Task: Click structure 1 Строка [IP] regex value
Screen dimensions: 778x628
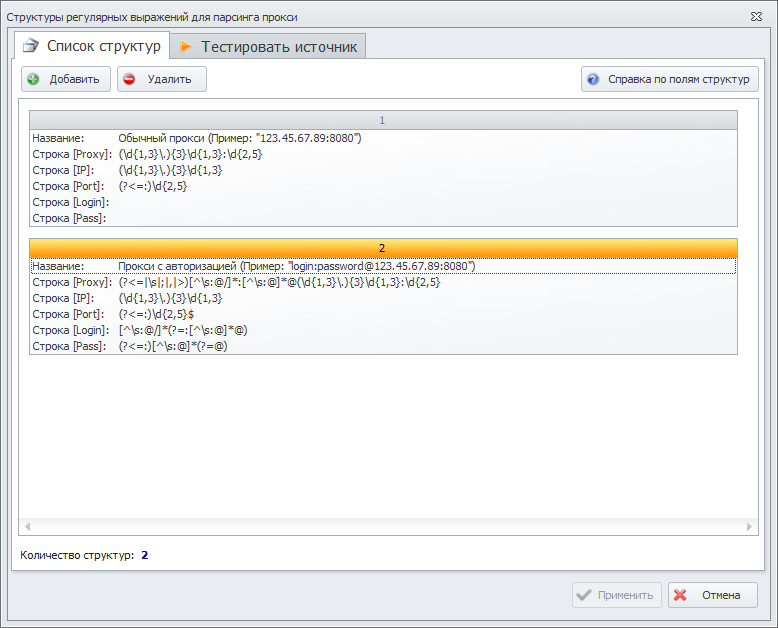Action: (x=170, y=170)
